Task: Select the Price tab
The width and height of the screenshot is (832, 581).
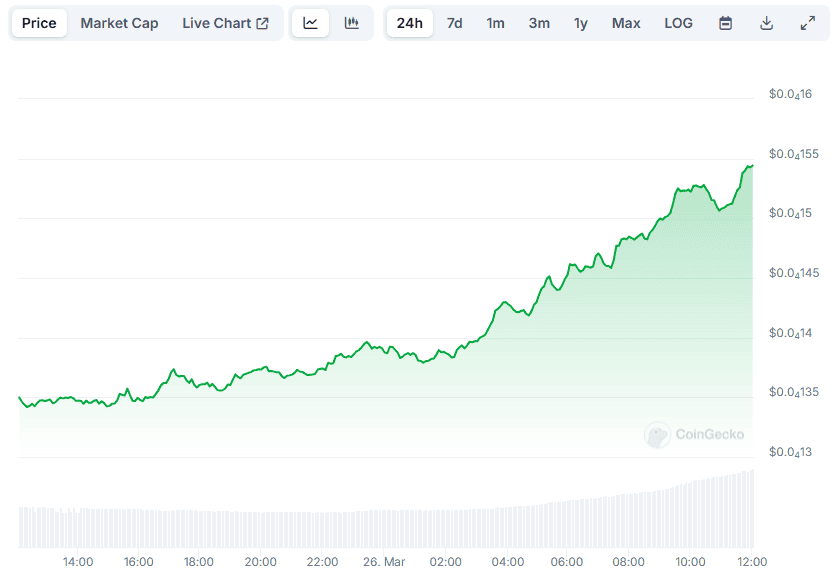Action: tap(39, 23)
